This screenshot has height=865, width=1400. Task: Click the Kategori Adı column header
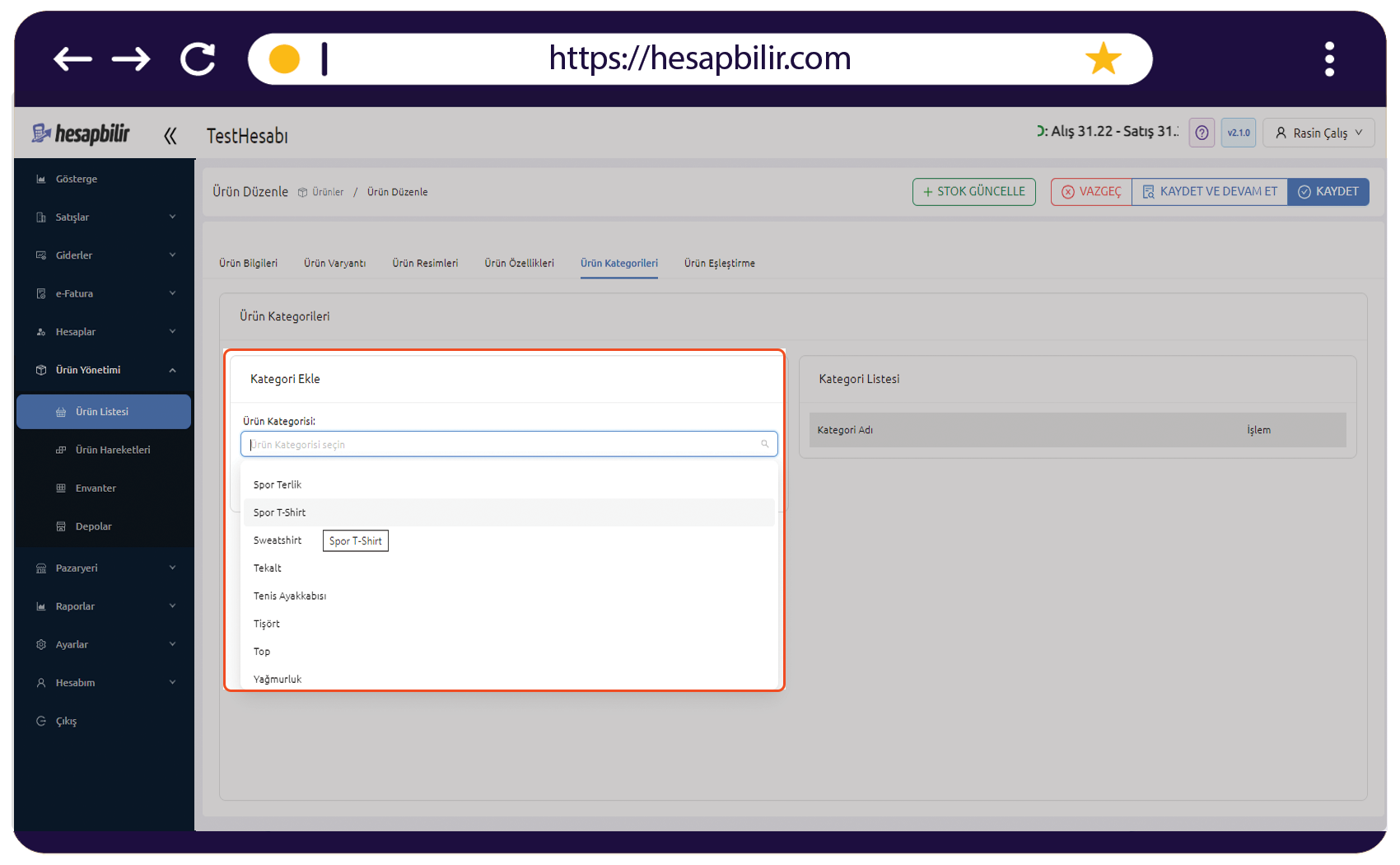[x=845, y=430]
